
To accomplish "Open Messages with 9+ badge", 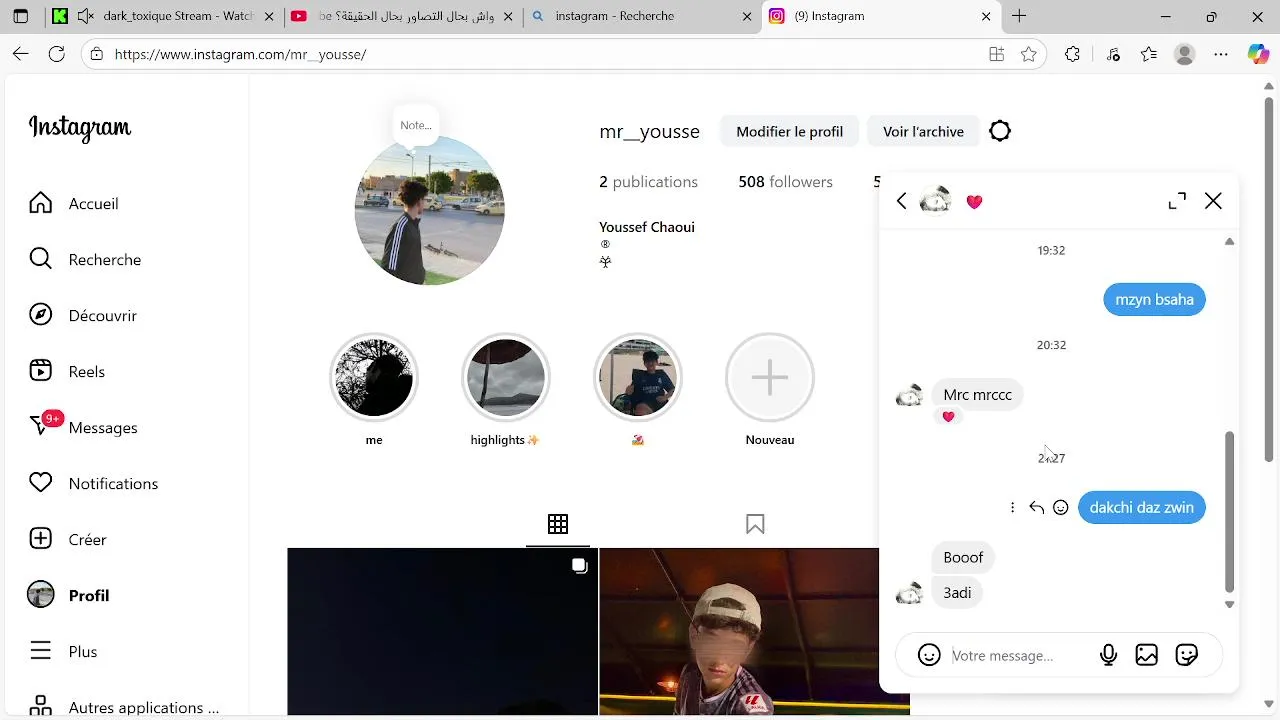I will (83, 427).
